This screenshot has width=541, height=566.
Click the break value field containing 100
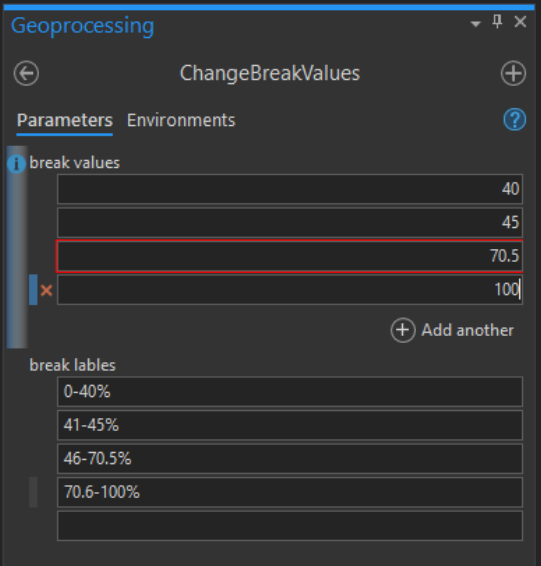pos(290,290)
